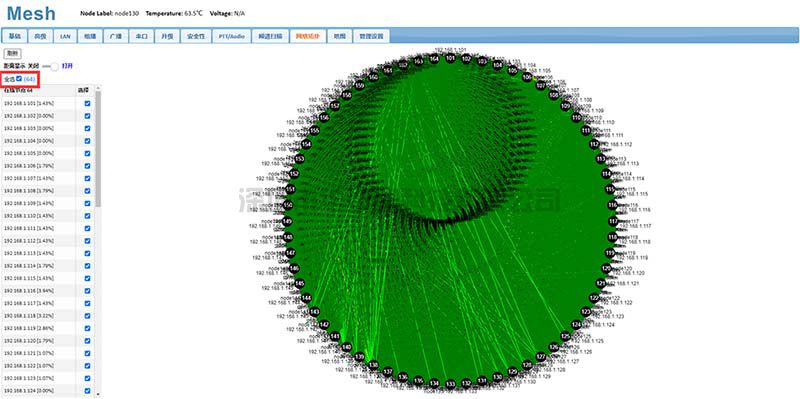This screenshot has width=800, height=399.
Task: Open the 安全性 tab
Action: coord(195,36)
